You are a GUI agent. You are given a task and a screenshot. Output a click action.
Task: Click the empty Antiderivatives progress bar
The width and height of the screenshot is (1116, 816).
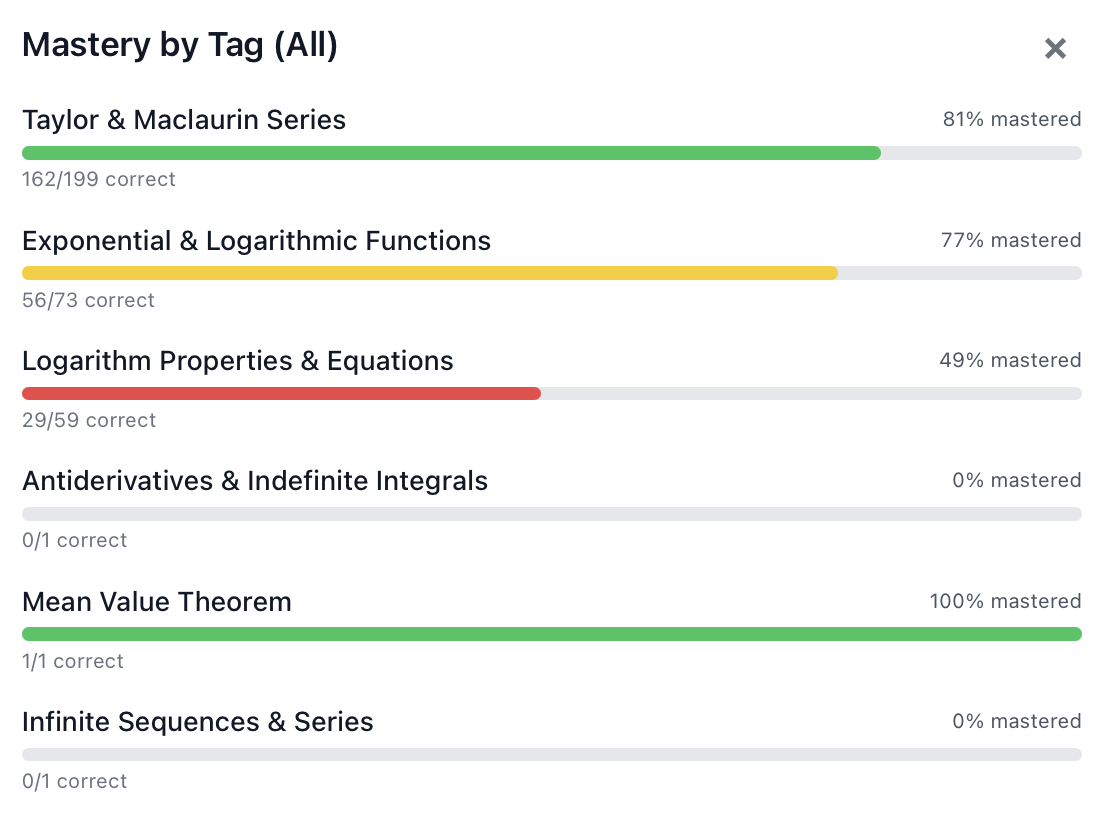pos(550,514)
